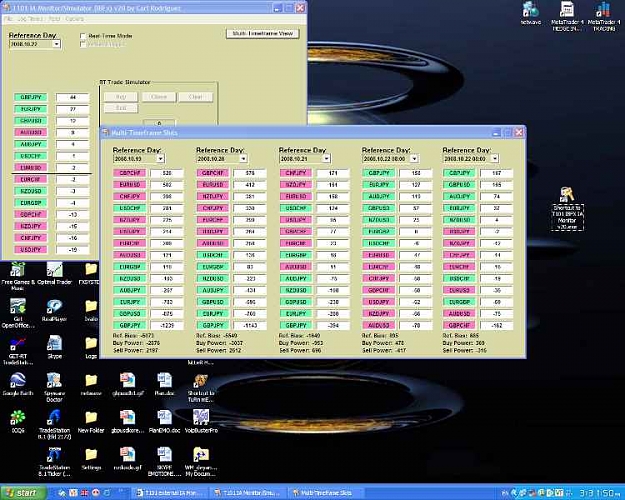Screen dimensions: 625x500
Task: Open Free Games & Music shortcut
Action: point(18,276)
